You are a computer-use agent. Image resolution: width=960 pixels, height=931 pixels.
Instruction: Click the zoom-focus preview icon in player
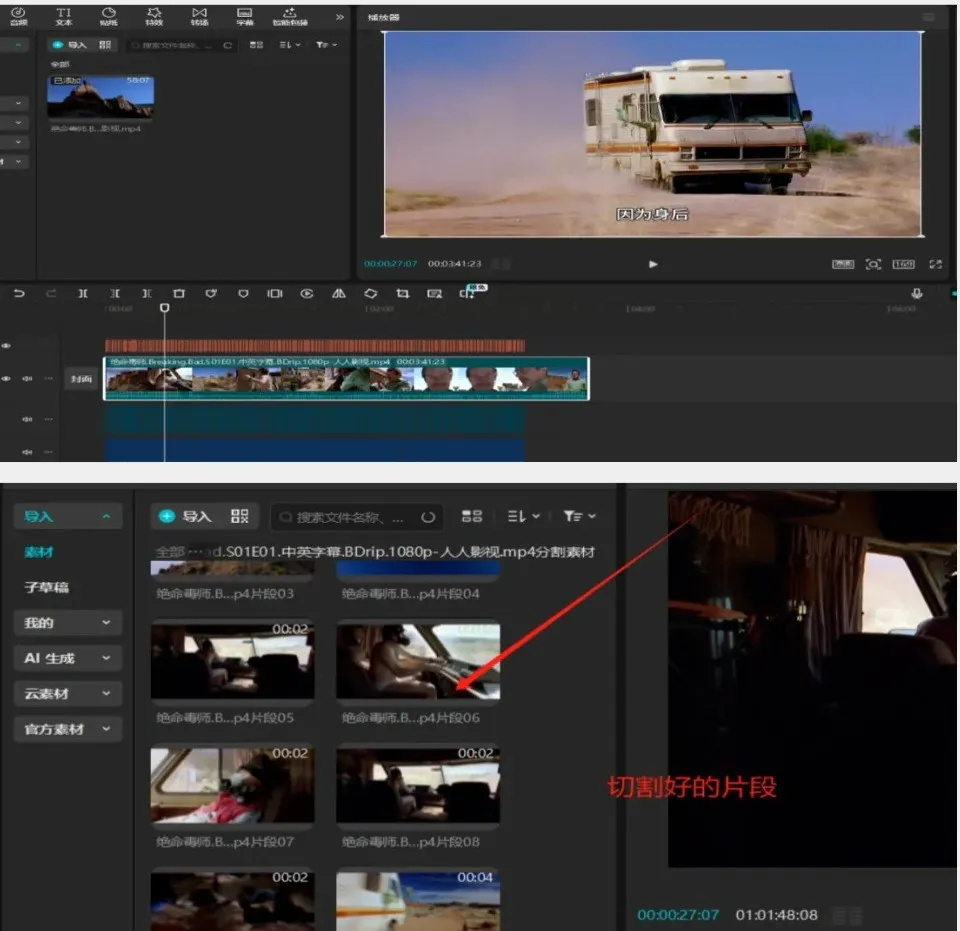873,264
